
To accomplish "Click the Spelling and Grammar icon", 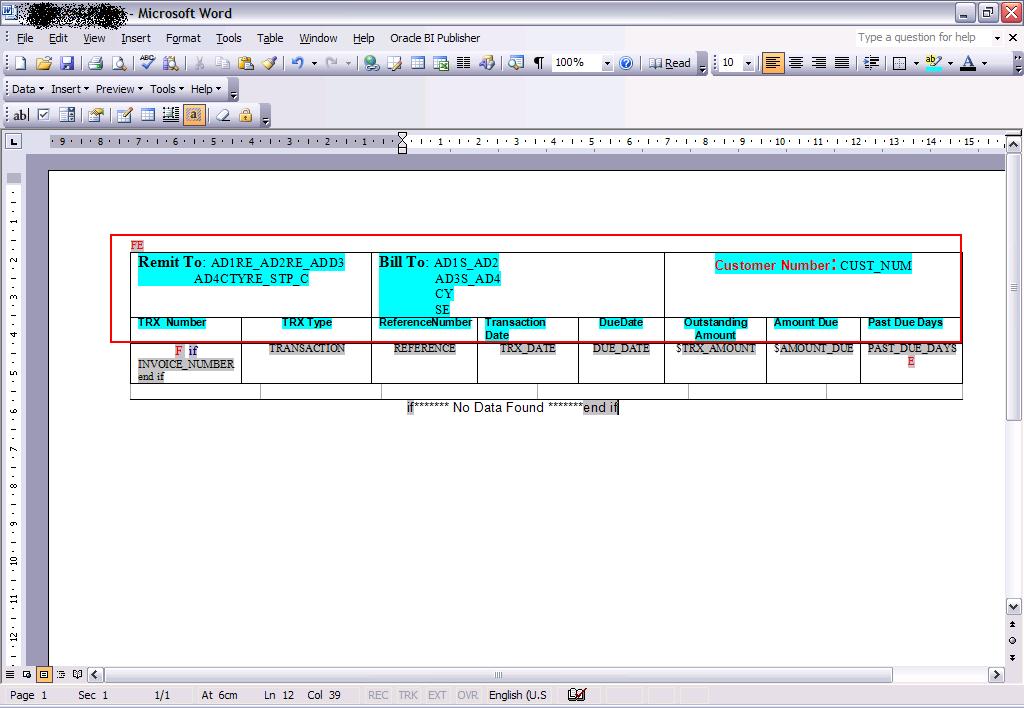I will [147, 62].
